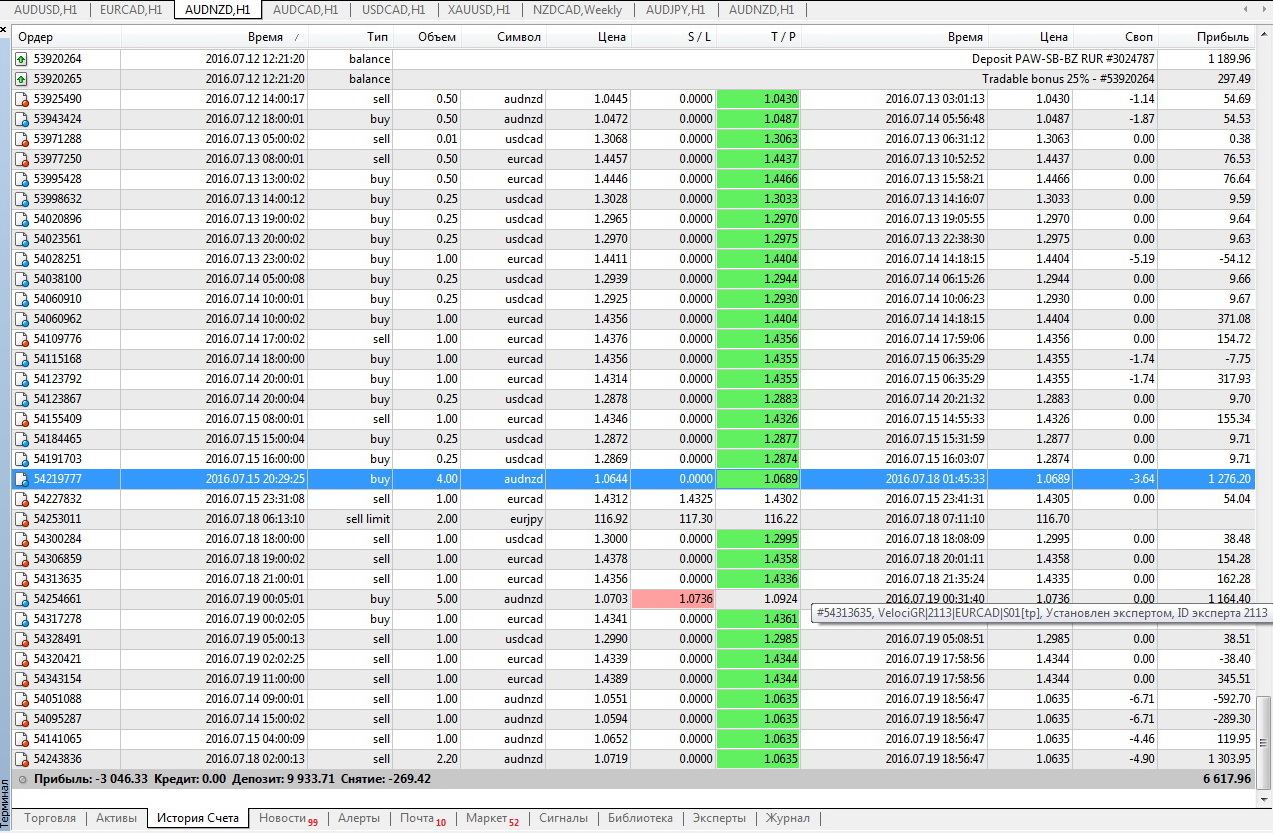The width and height of the screenshot is (1273, 833).
Task: Click the order icon beside 53971288
Action: click(21, 139)
